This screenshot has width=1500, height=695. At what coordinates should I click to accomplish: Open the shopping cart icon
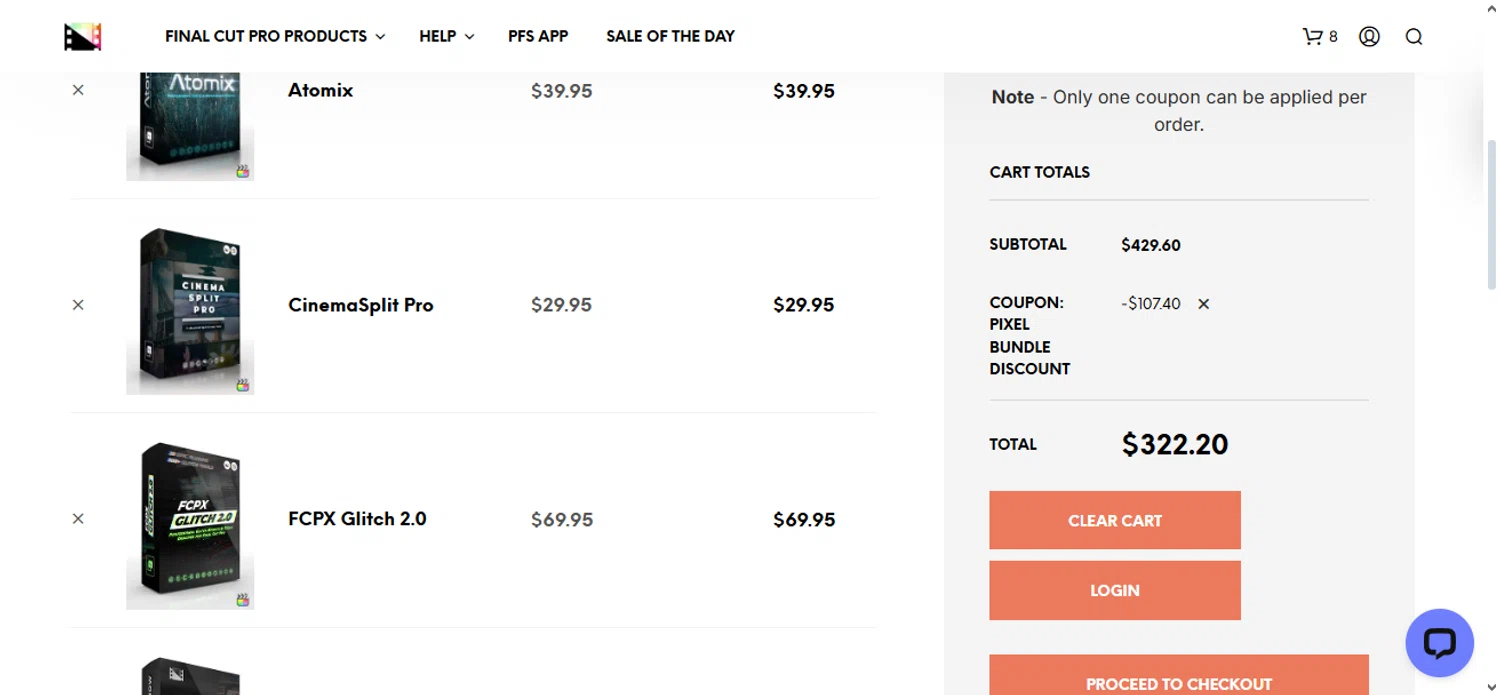click(1312, 36)
